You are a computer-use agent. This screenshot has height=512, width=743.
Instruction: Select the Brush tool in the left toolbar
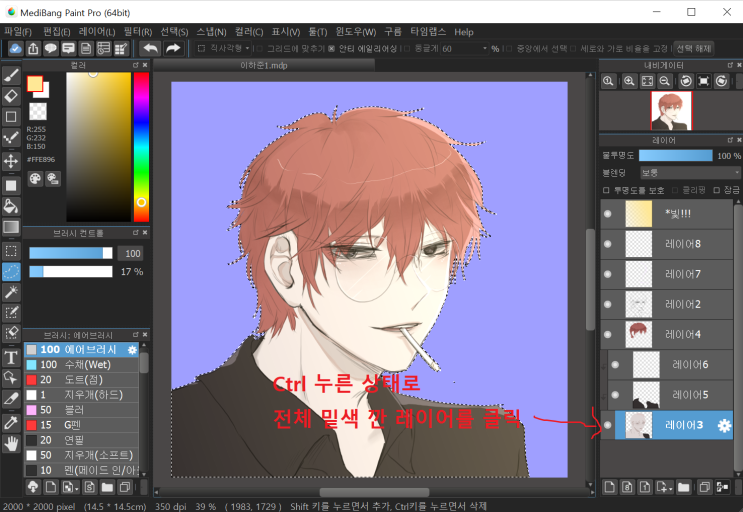(11, 74)
